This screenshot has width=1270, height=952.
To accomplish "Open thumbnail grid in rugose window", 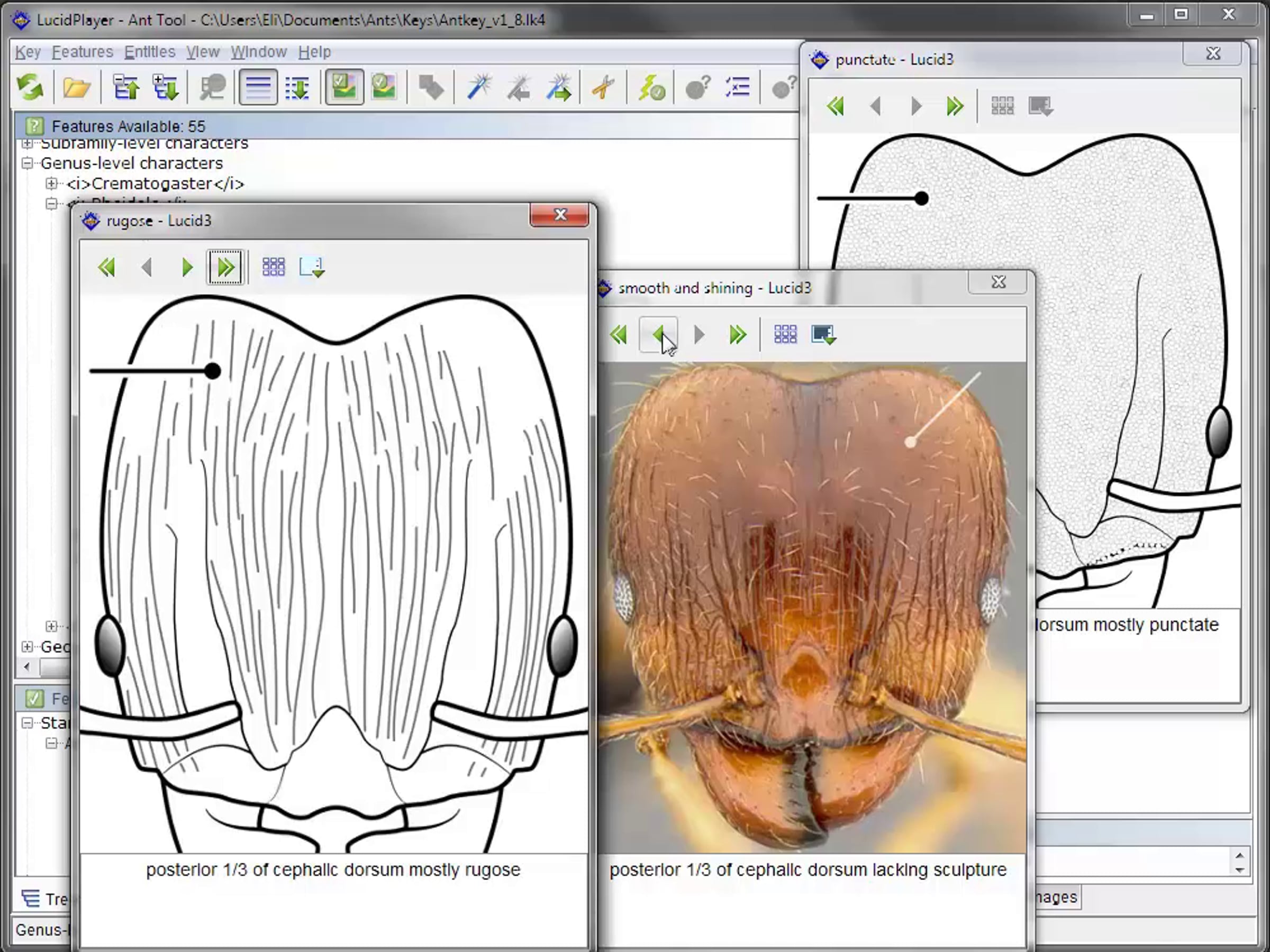I will pyautogui.click(x=273, y=268).
